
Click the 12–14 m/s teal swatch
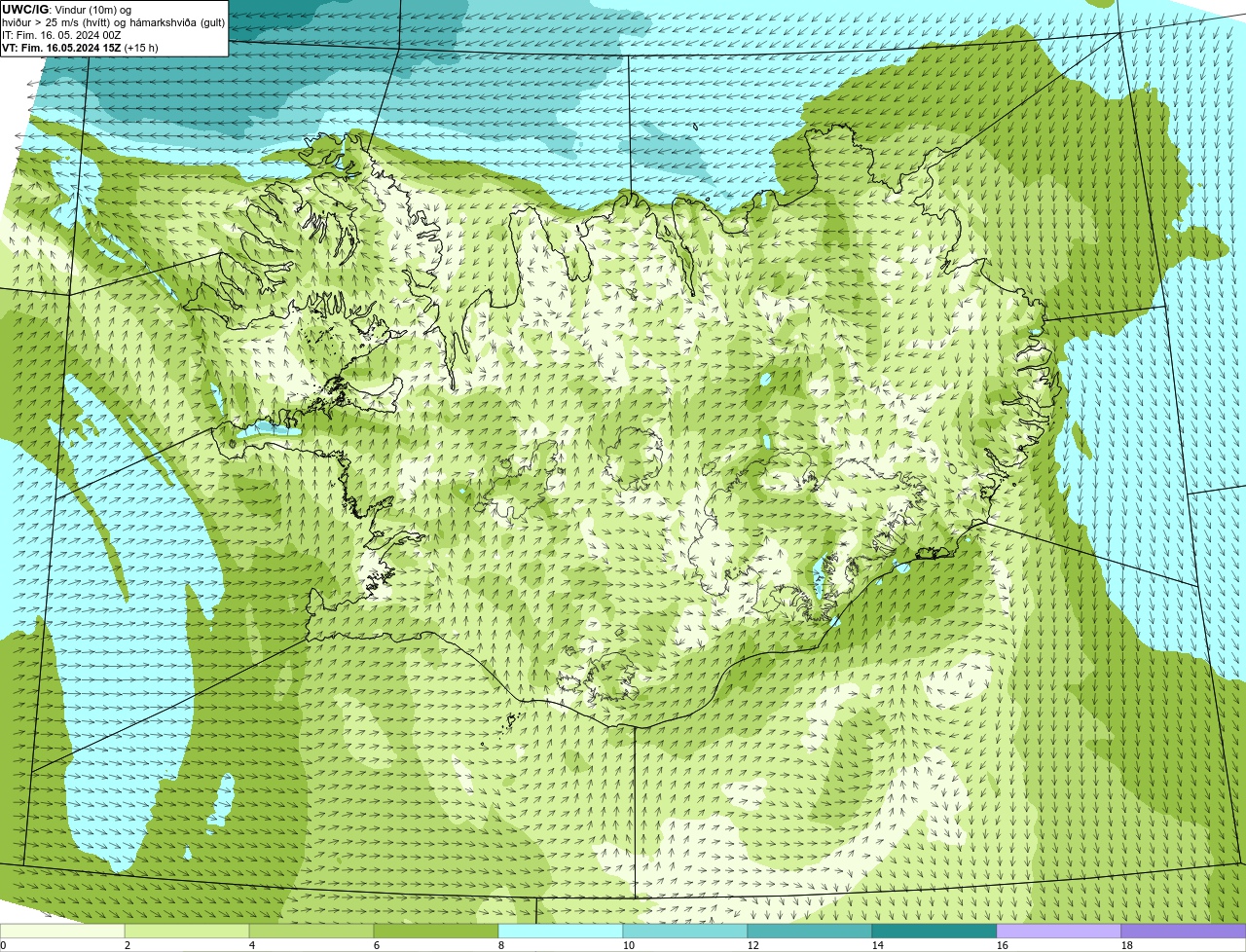click(x=810, y=932)
